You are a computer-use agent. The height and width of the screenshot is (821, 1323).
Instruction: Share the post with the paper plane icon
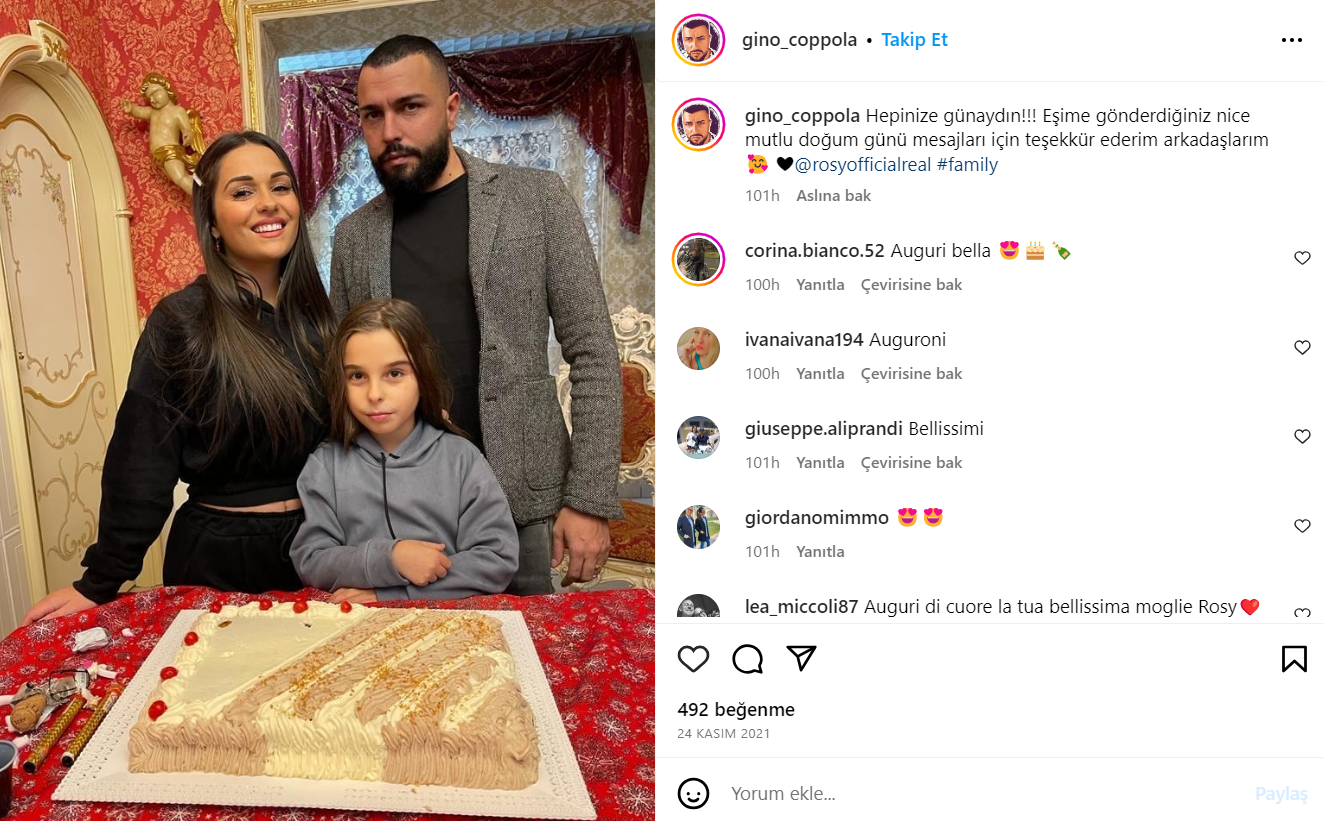point(801,658)
